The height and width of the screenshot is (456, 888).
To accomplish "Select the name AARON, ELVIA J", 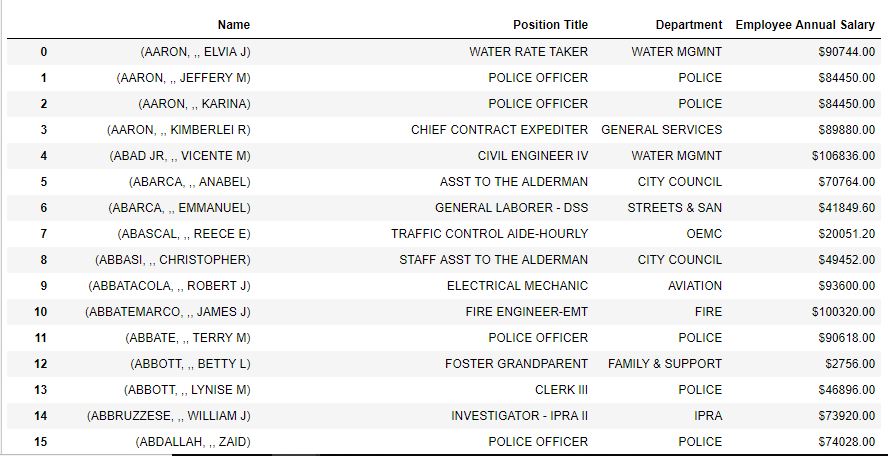I will point(195,52).
